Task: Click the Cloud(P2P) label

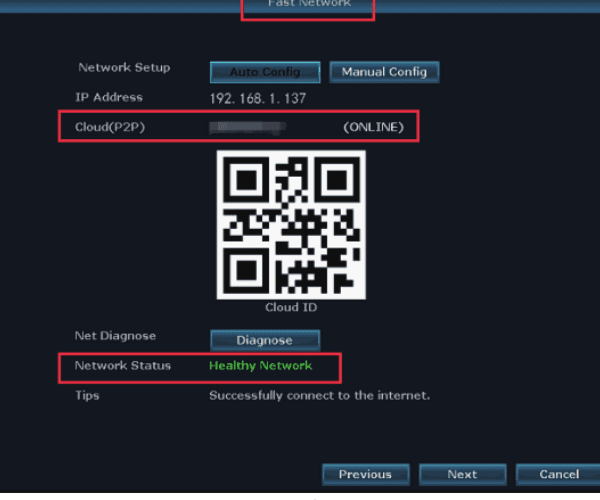Action: (x=110, y=127)
